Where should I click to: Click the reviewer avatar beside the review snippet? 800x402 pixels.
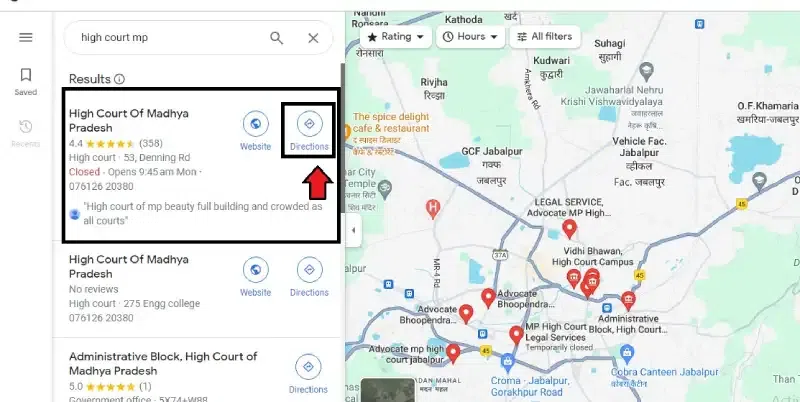[74, 214]
